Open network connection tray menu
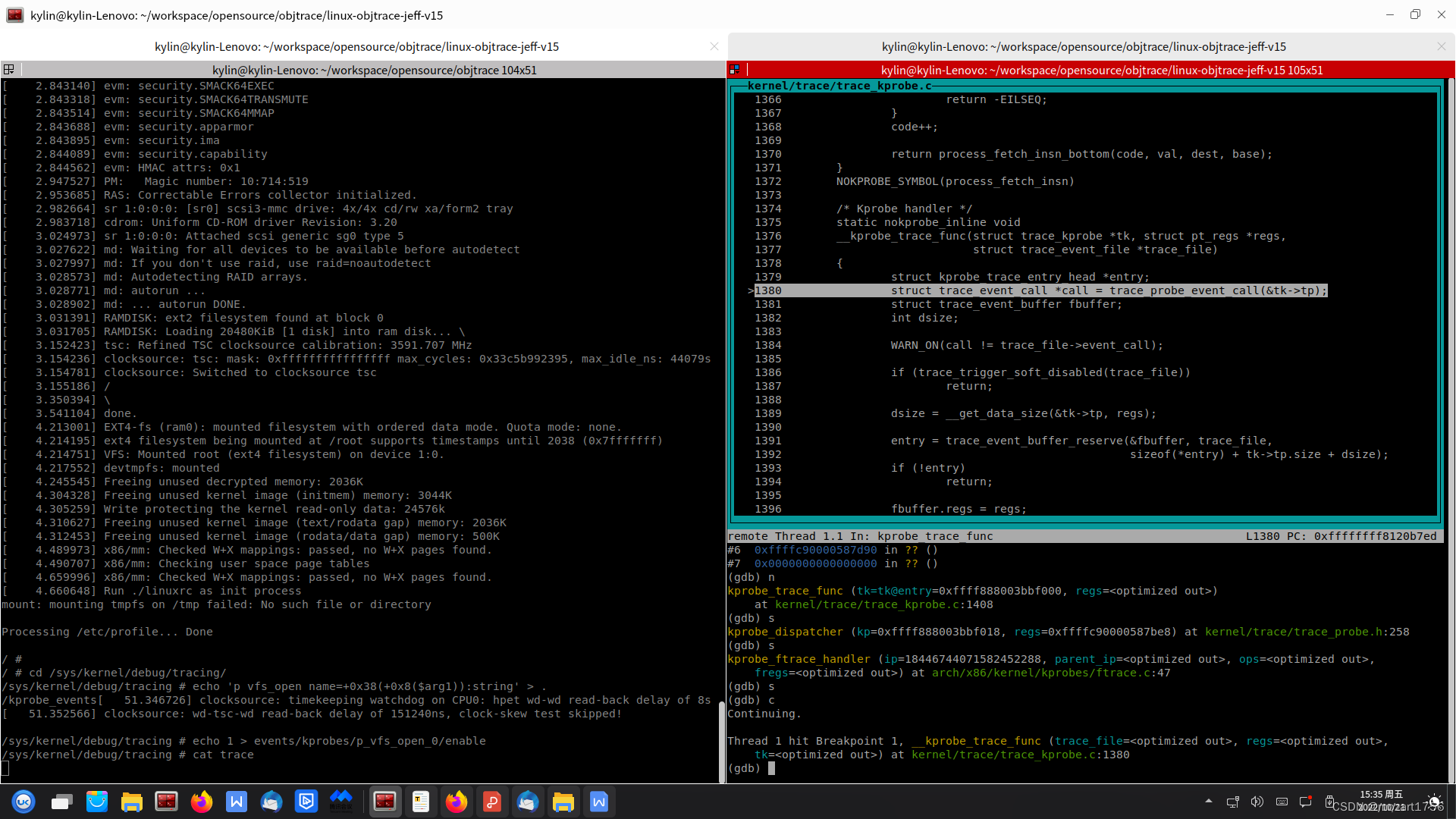 [1233, 802]
